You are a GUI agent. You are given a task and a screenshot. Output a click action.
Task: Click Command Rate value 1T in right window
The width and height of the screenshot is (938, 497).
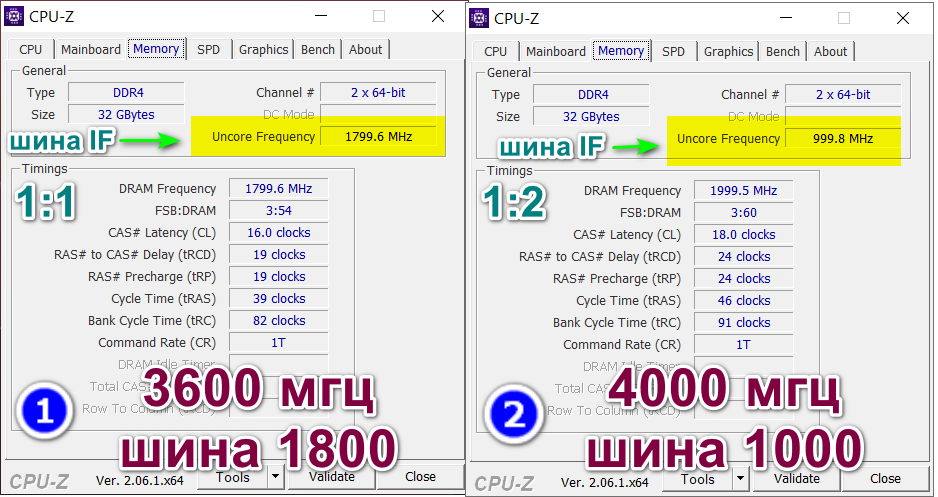(x=744, y=344)
